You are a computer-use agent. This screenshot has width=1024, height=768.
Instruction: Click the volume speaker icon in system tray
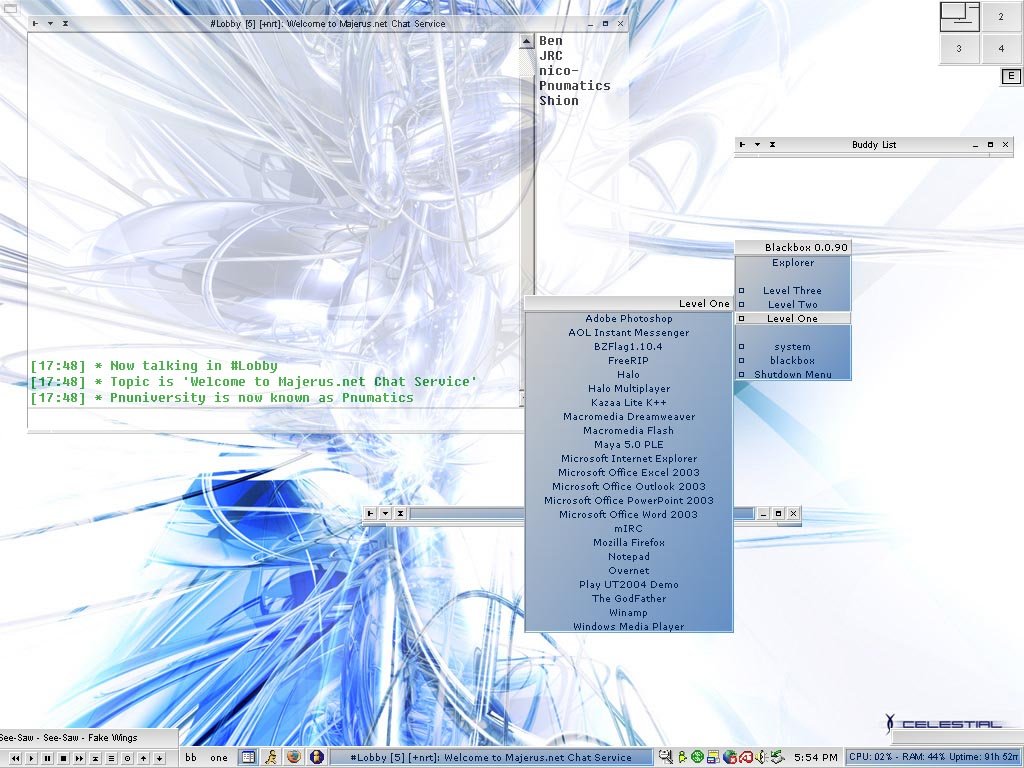[x=760, y=758]
